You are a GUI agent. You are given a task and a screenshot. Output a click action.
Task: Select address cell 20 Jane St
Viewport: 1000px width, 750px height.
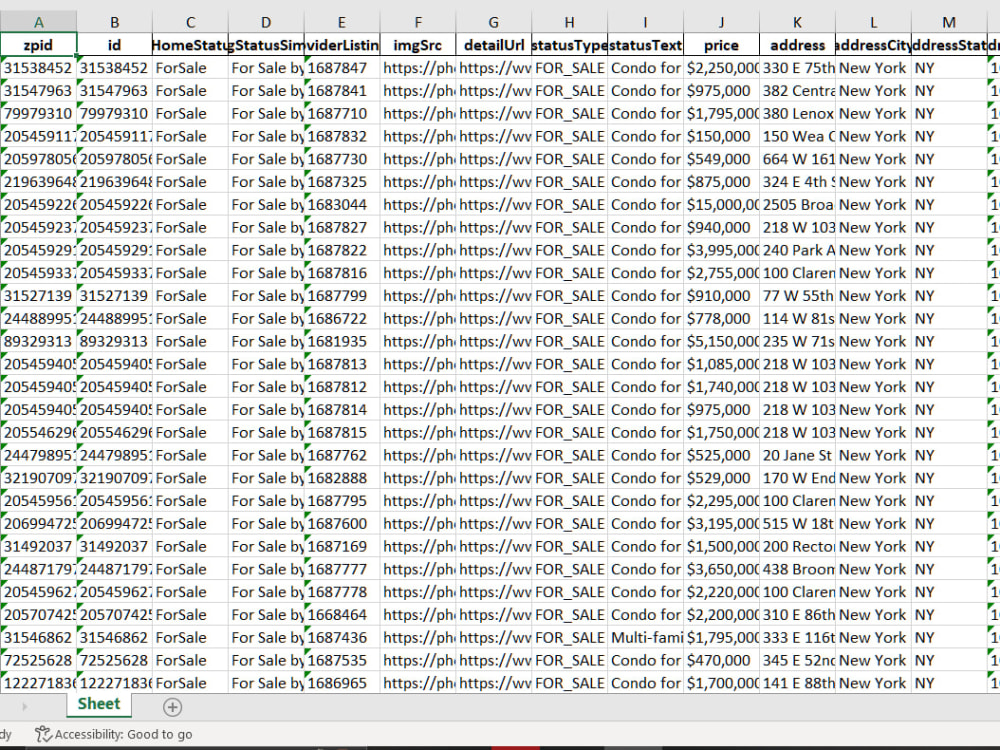coord(797,455)
